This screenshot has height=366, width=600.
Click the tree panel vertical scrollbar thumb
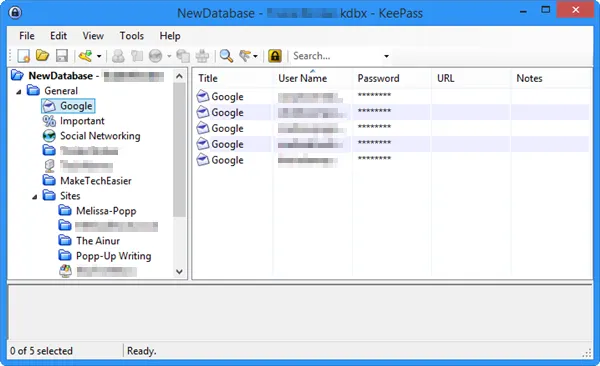(x=179, y=150)
